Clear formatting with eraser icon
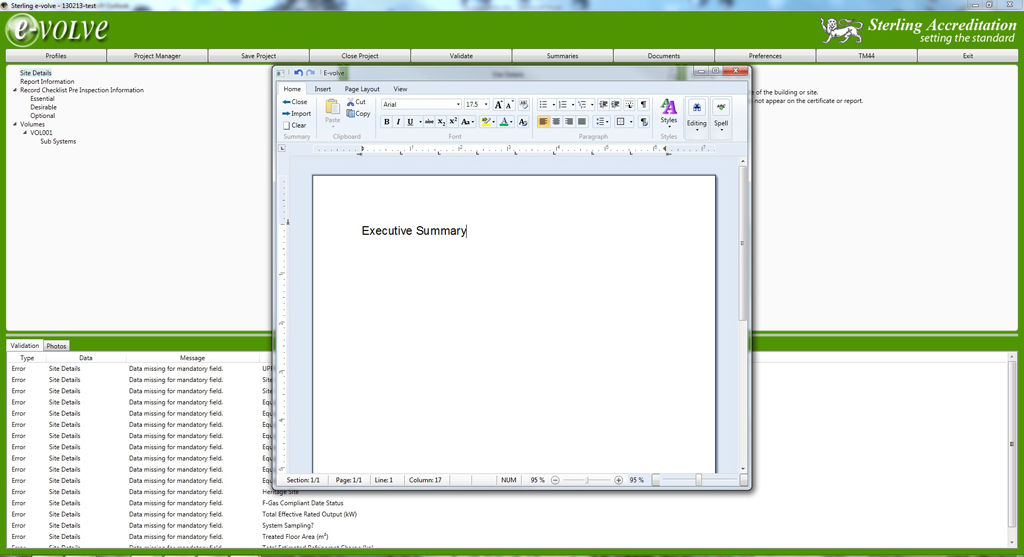Viewport: 1024px width, 557px height. coord(523,104)
